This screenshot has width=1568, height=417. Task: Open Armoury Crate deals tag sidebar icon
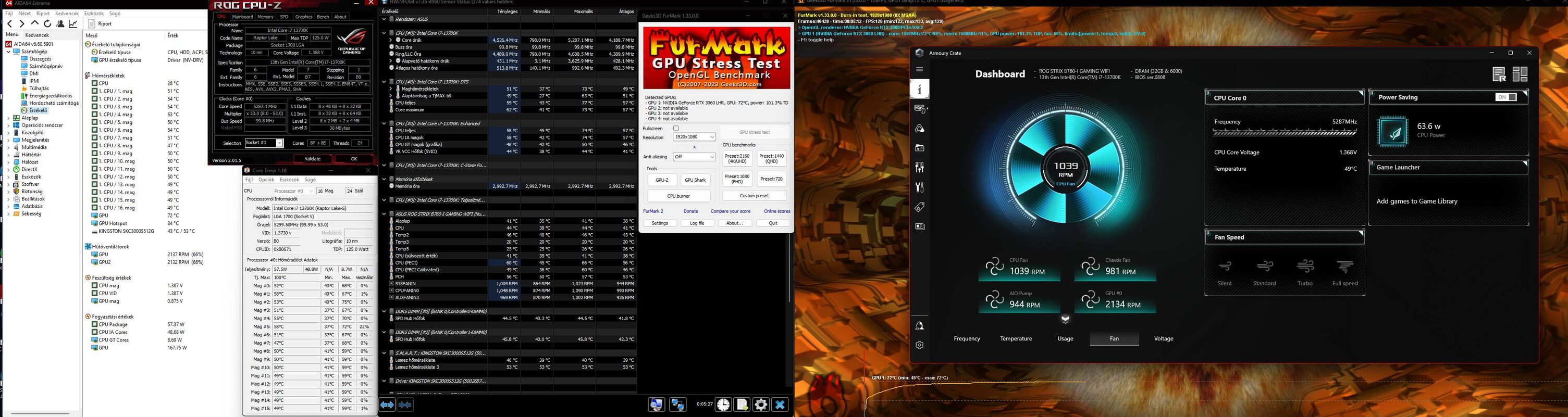920,207
